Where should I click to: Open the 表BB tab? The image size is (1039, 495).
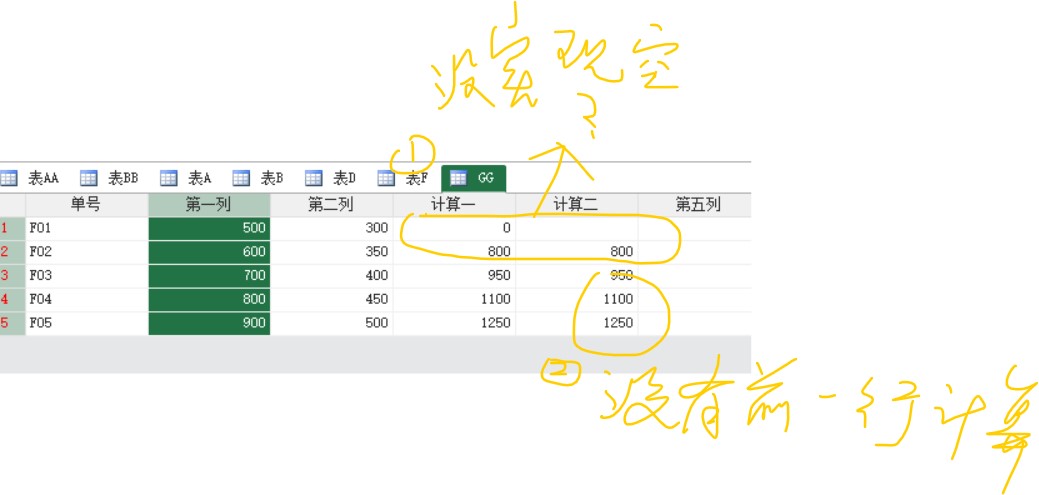(x=109, y=178)
